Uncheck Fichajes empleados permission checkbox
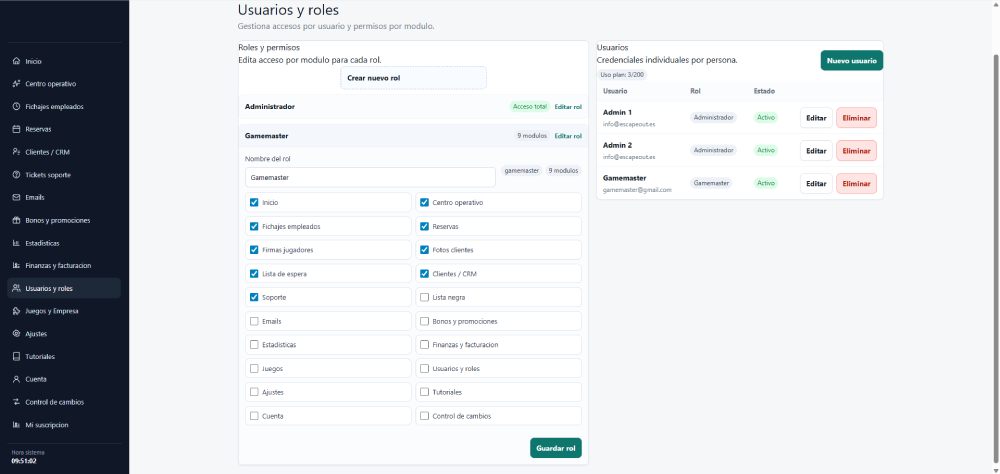 pyautogui.click(x=254, y=226)
